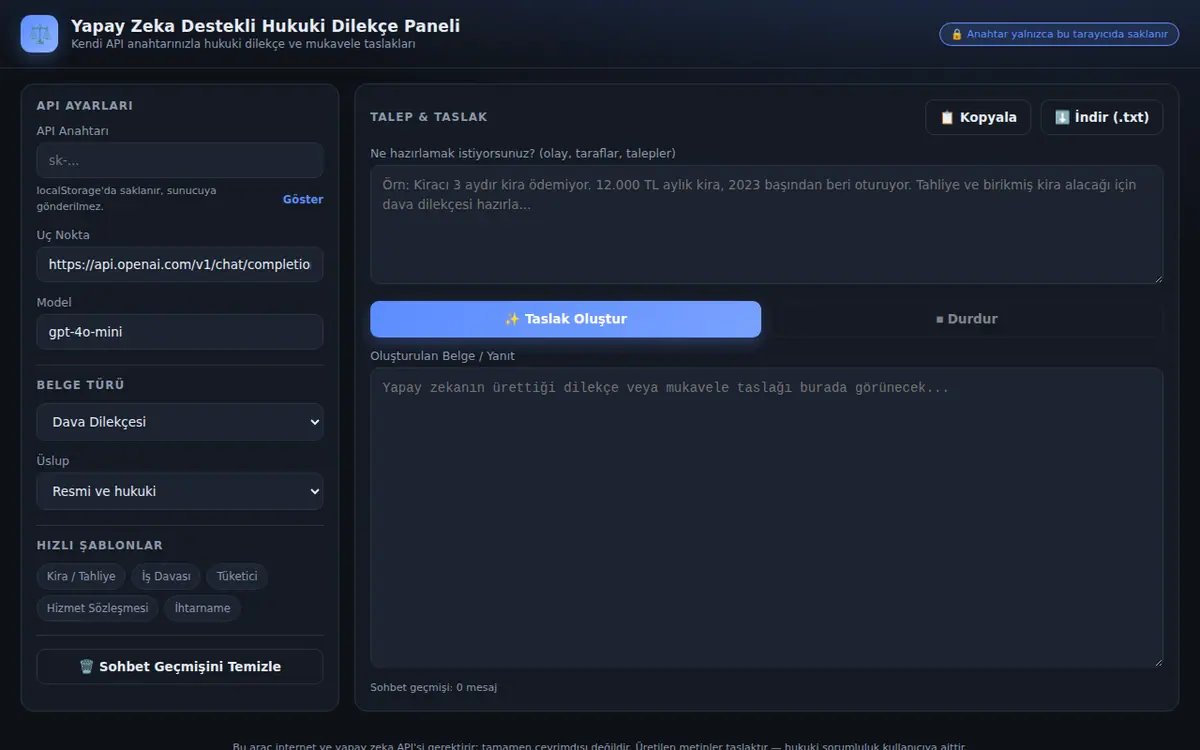The height and width of the screenshot is (750, 1200).
Task: Select the Kira / Tahliye quick template
Action: 81,576
